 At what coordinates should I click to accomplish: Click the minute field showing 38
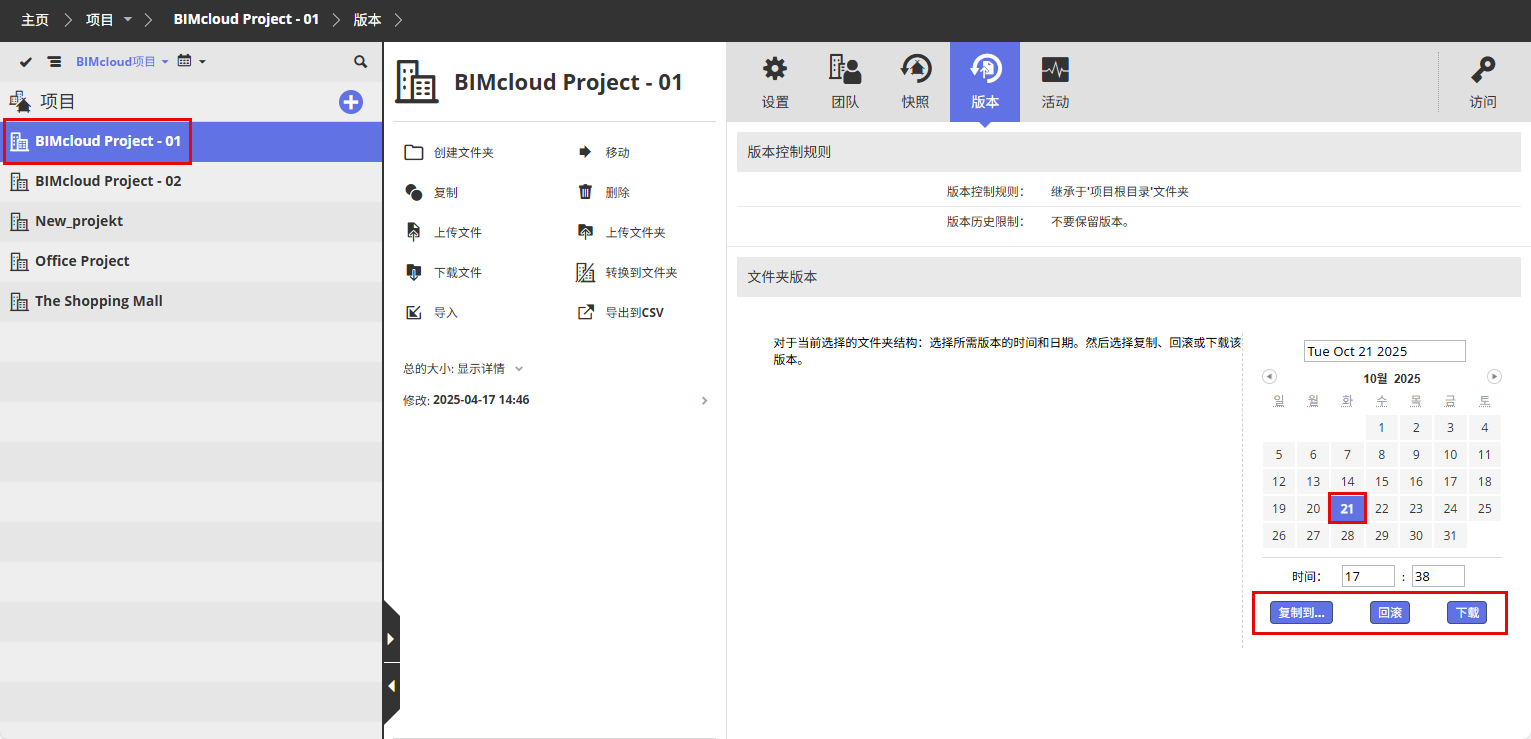click(x=1438, y=576)
